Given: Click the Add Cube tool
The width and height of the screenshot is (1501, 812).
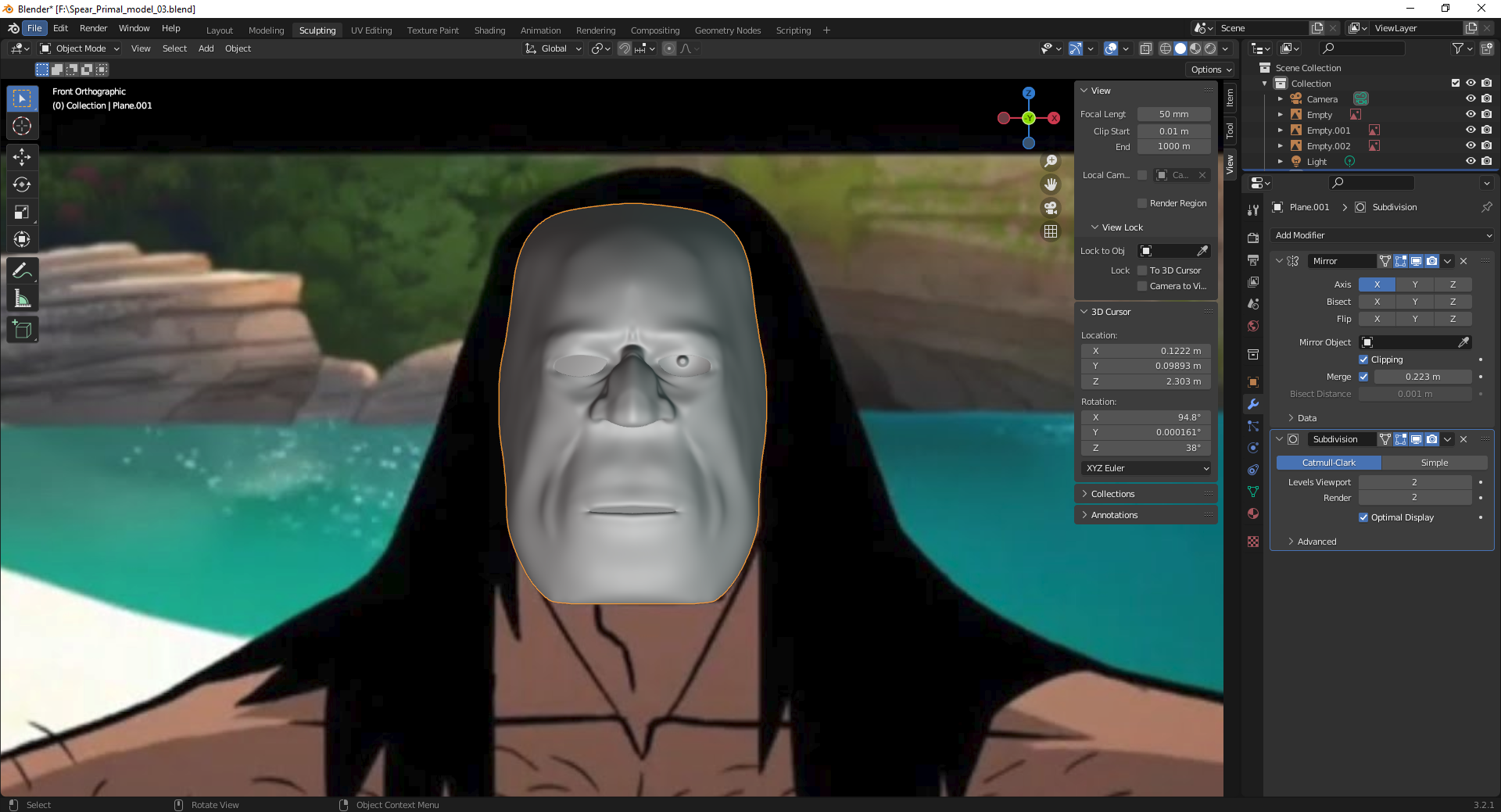Looking at the screenshot, I should point(22,330).
